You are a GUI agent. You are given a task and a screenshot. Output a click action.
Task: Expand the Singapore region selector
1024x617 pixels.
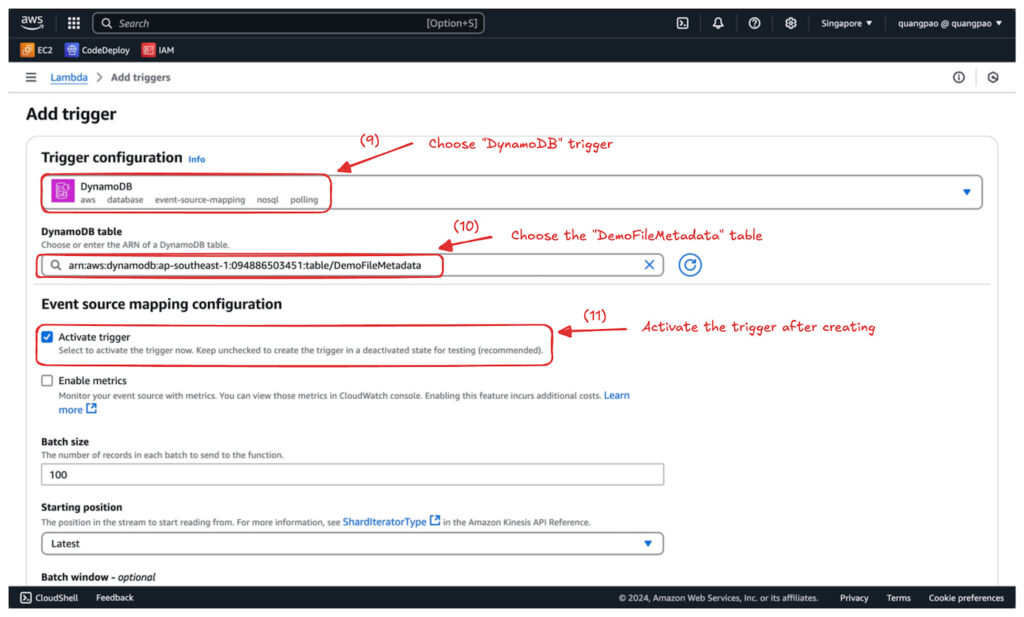846,23
